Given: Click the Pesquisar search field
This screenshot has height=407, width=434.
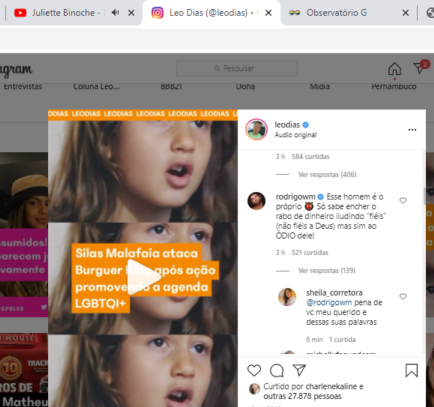Looking at the screenshot, I should 237,68.
